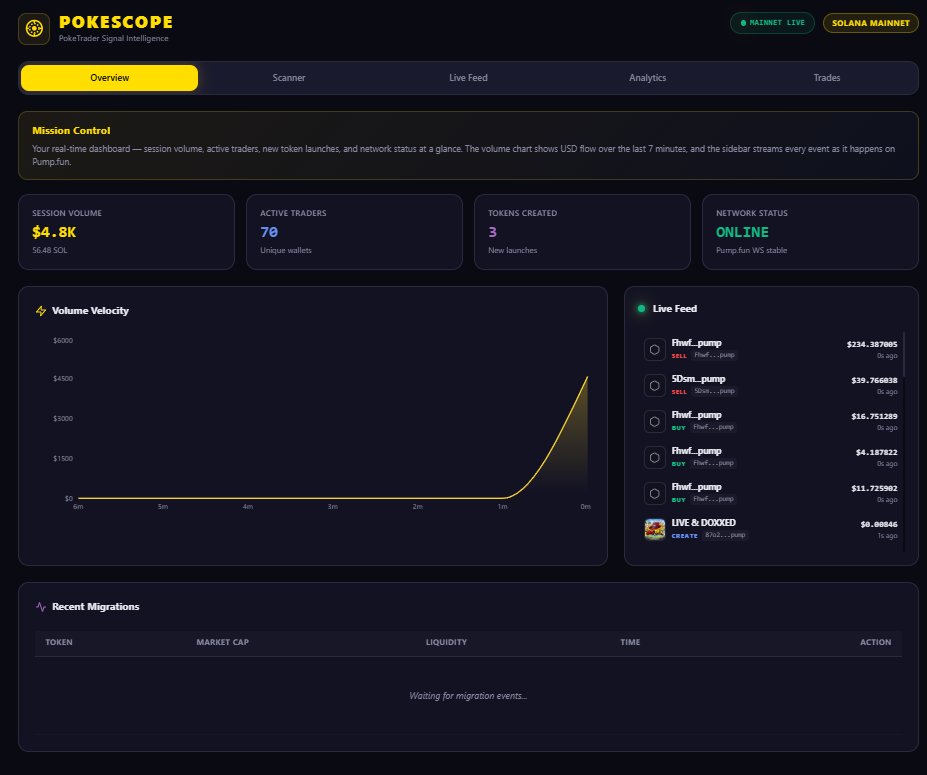The width and height of the screenshot is (927, 775).
Task: Open the Trades tab
Action: coord(826,77)
